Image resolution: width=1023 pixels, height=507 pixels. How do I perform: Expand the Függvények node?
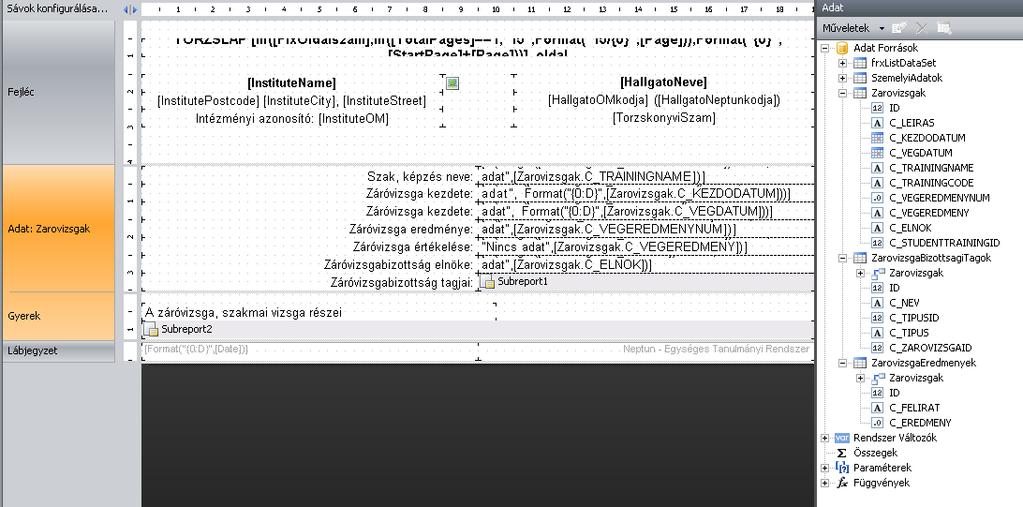point(825,483)
